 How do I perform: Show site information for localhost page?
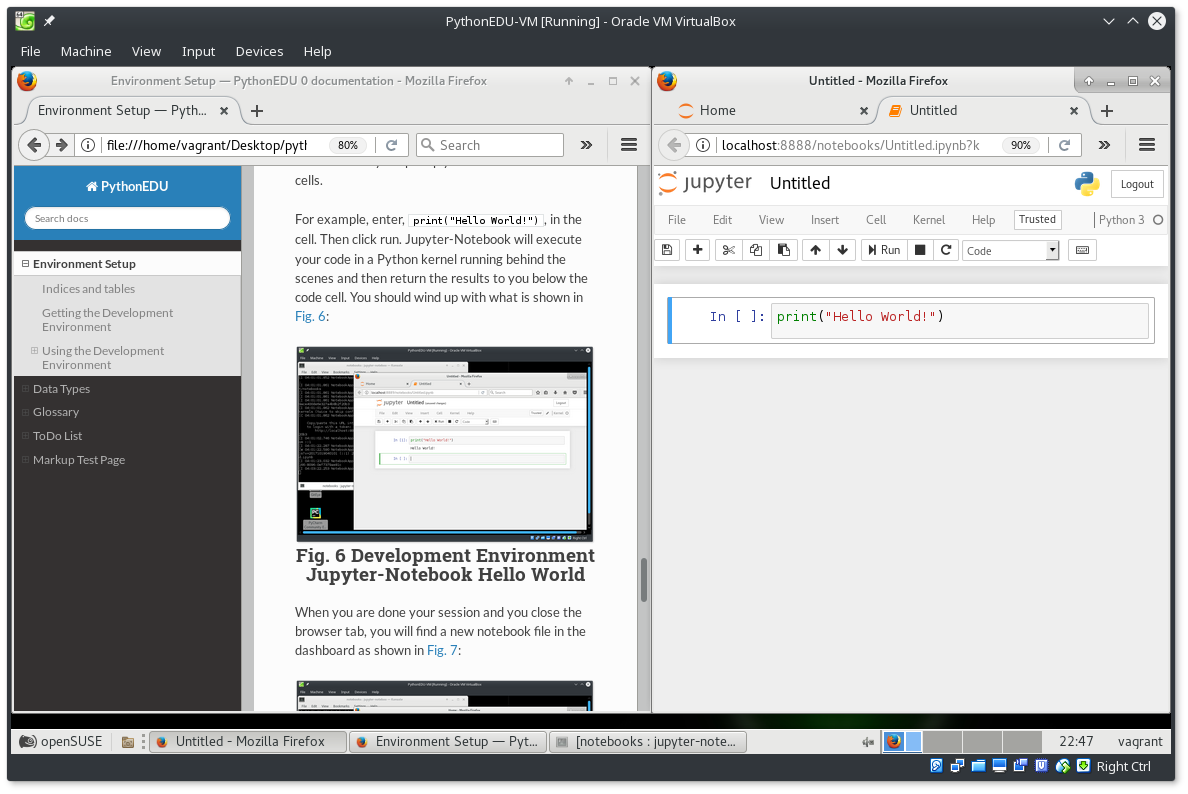point(703,145)
